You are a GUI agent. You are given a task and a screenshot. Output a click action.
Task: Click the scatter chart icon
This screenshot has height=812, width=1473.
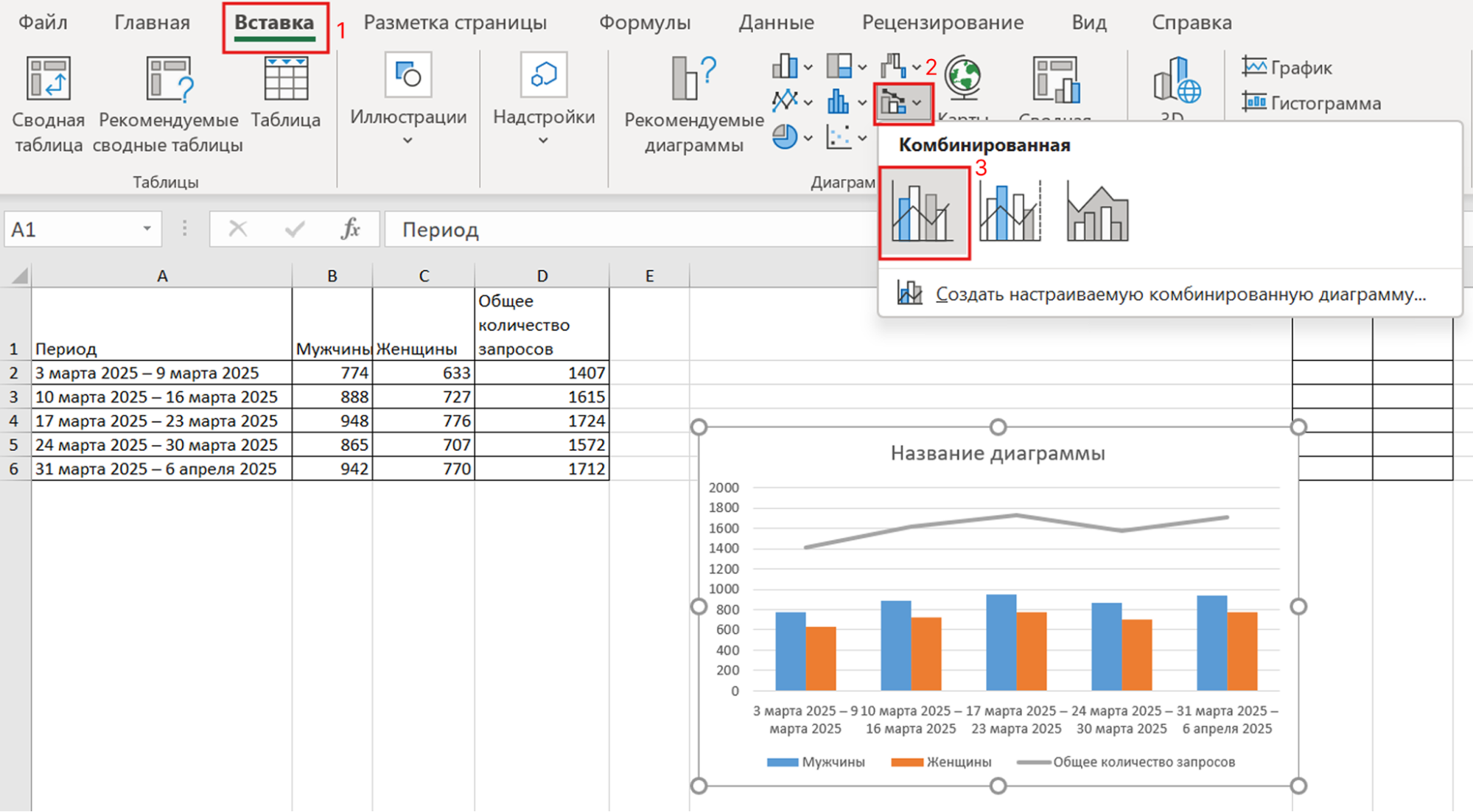pos(839,137)
